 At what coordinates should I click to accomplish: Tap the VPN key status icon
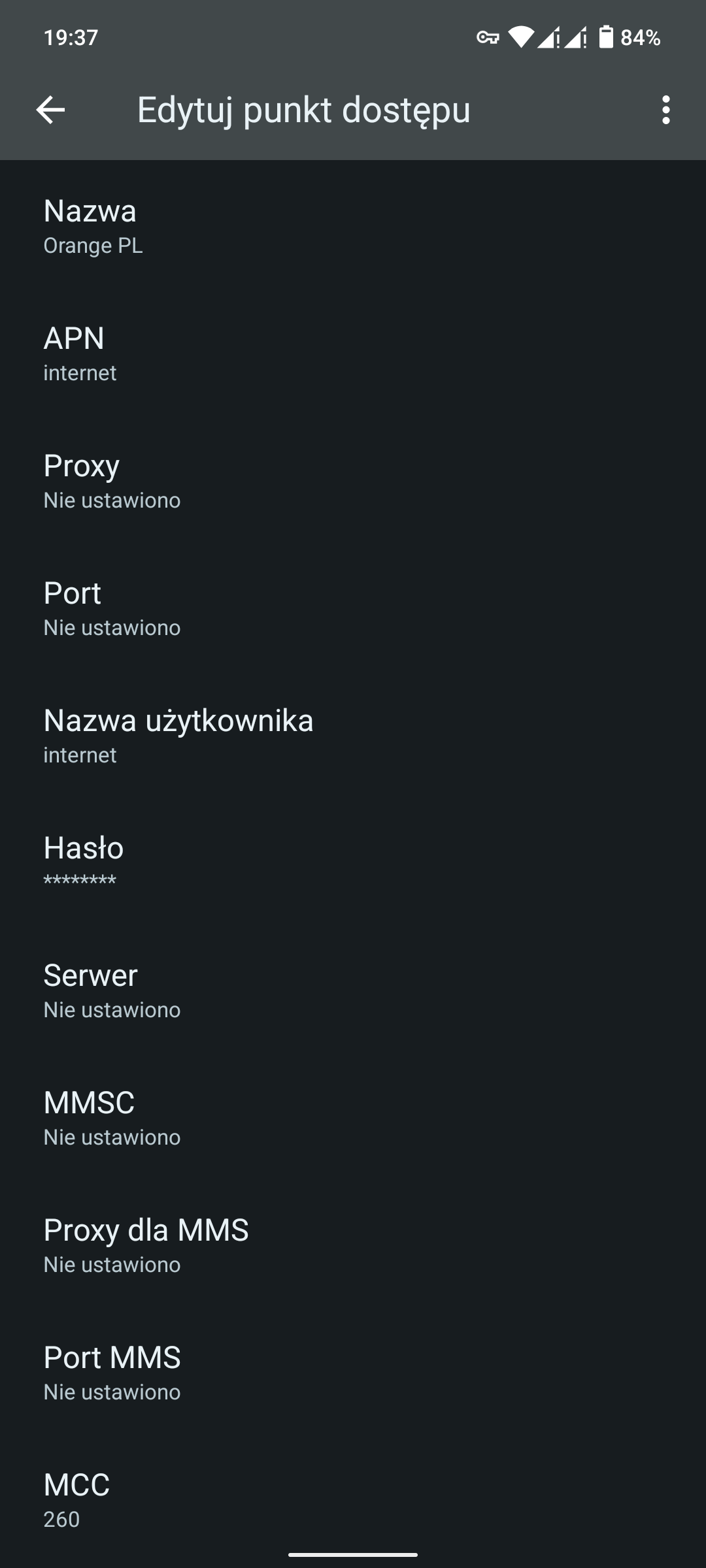[x=487, y=37]
